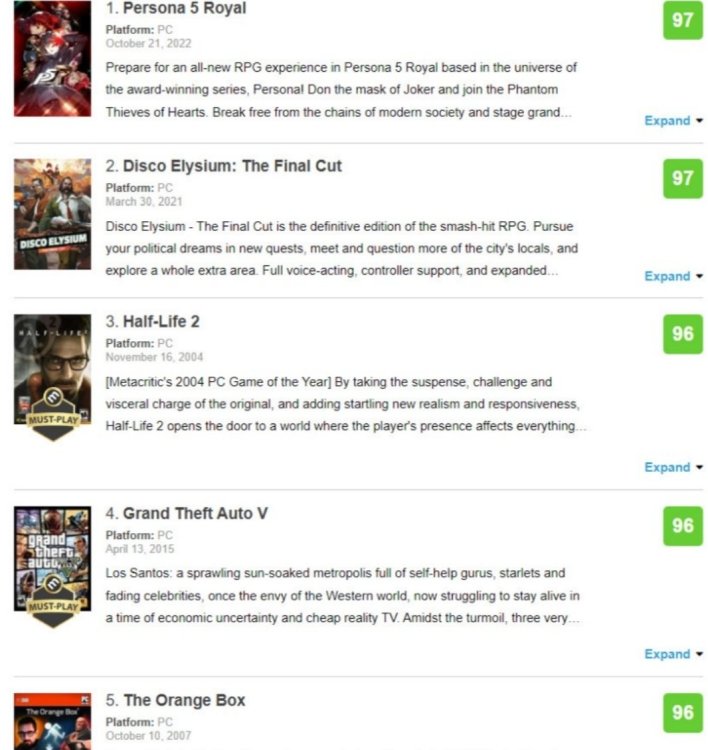Select the Grand Theft Auto V cover image
This screenshot has width=708, height=750.
[52, 558]
